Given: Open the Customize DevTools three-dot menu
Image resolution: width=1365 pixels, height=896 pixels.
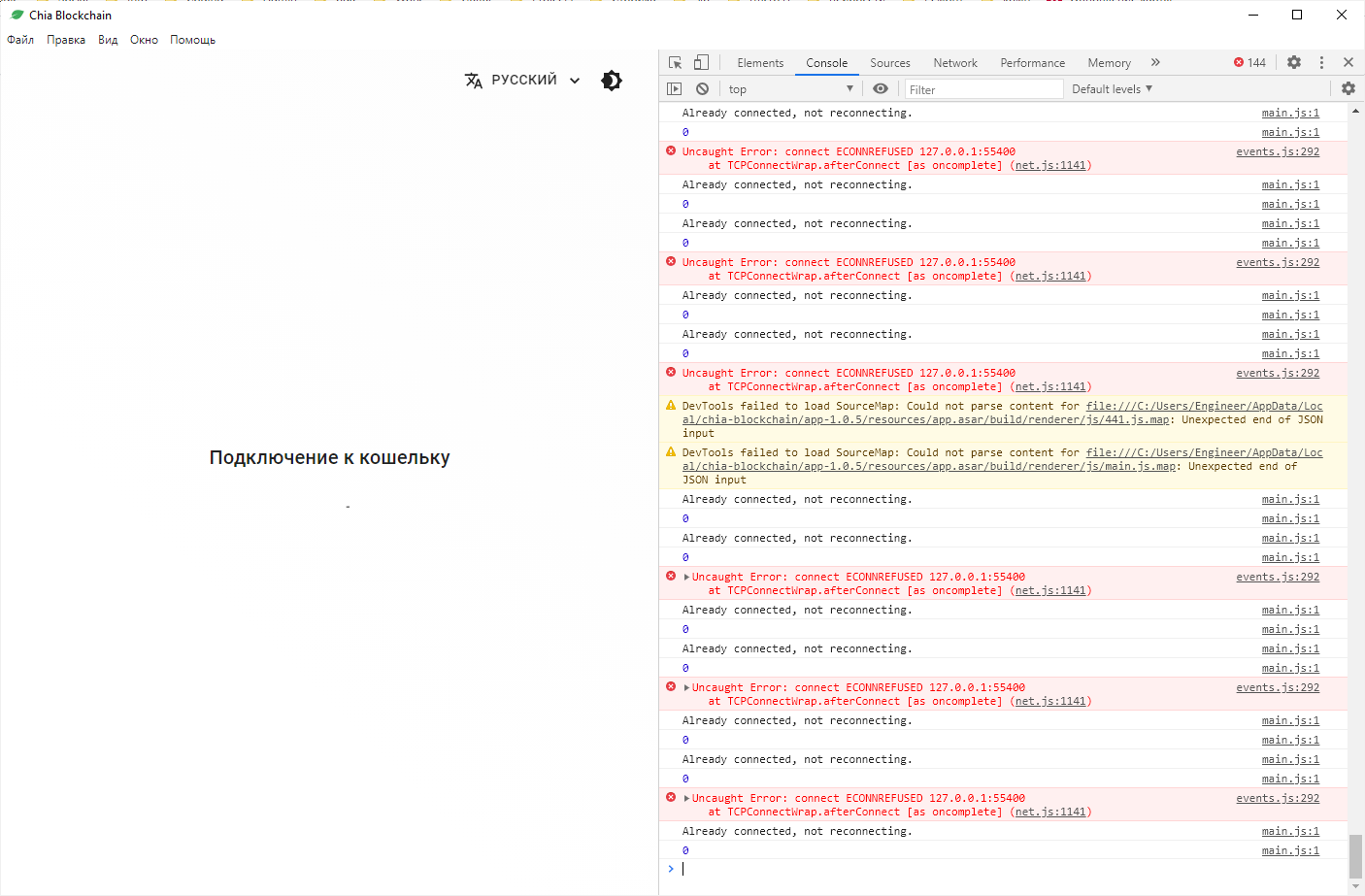Looking at the screenshot, I should [1321, 61].
